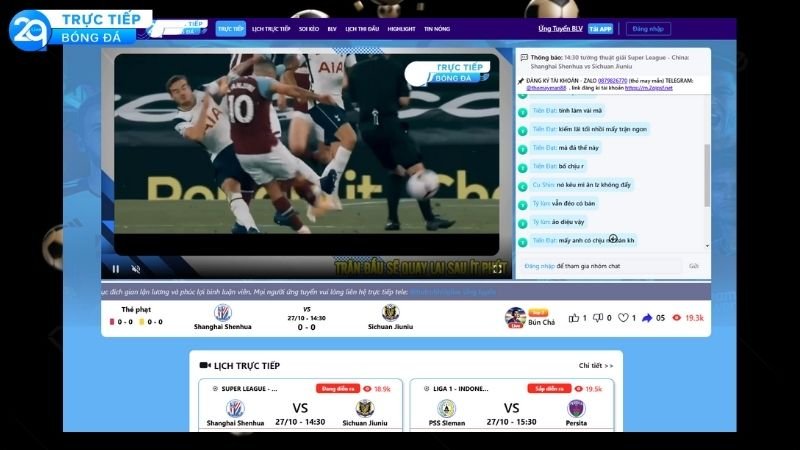
Task: Click the Telegram @ handle link
Action: [x=546, y=88]
